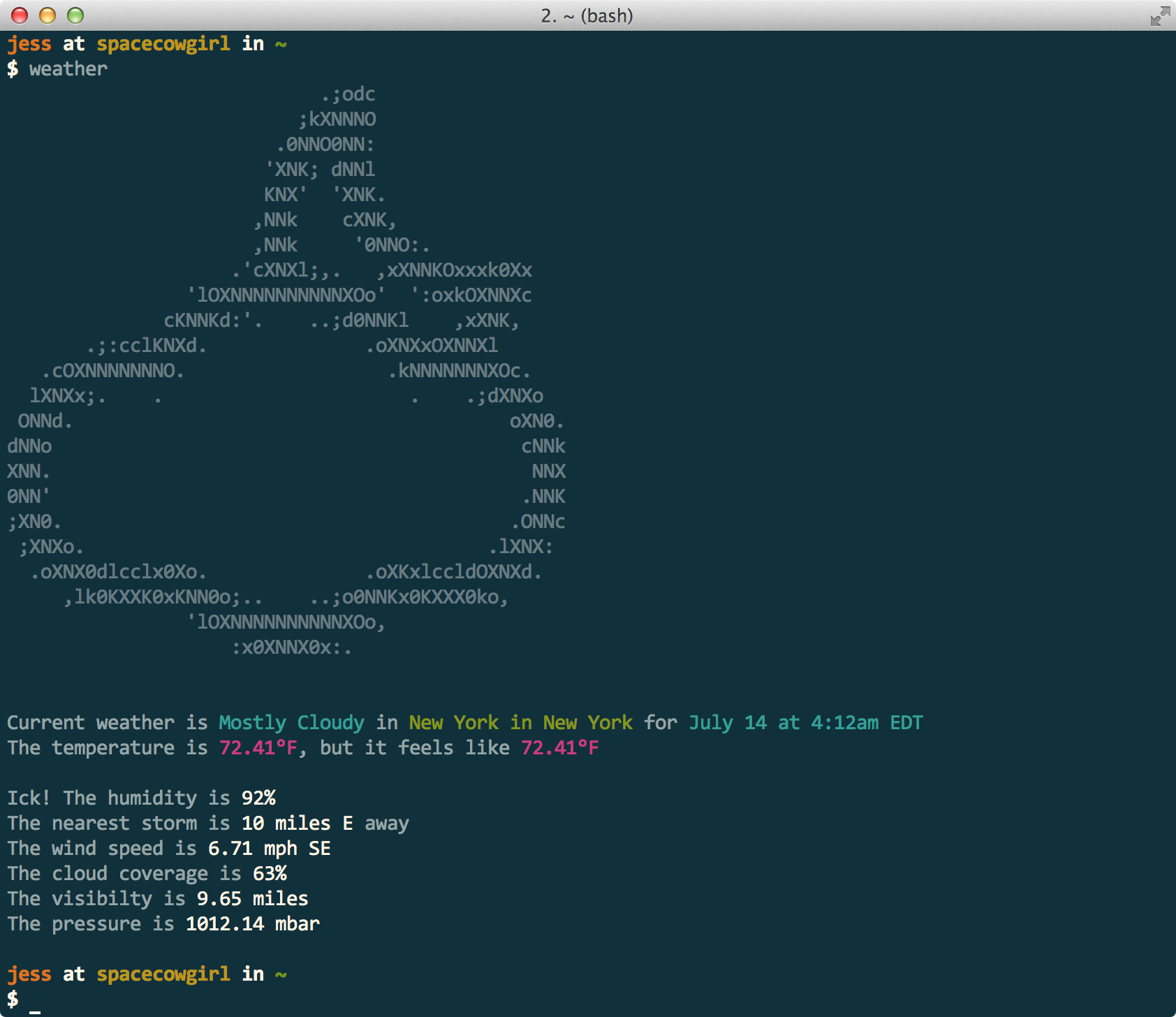Click the 'Mostly Cloudy' condition text
This screenshot has width=1176, height=1017.
click(292, 723)
